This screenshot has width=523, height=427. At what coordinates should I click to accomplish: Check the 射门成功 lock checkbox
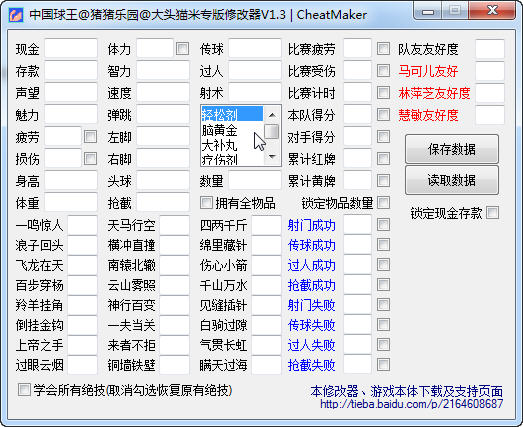click(x=384, y=225)
